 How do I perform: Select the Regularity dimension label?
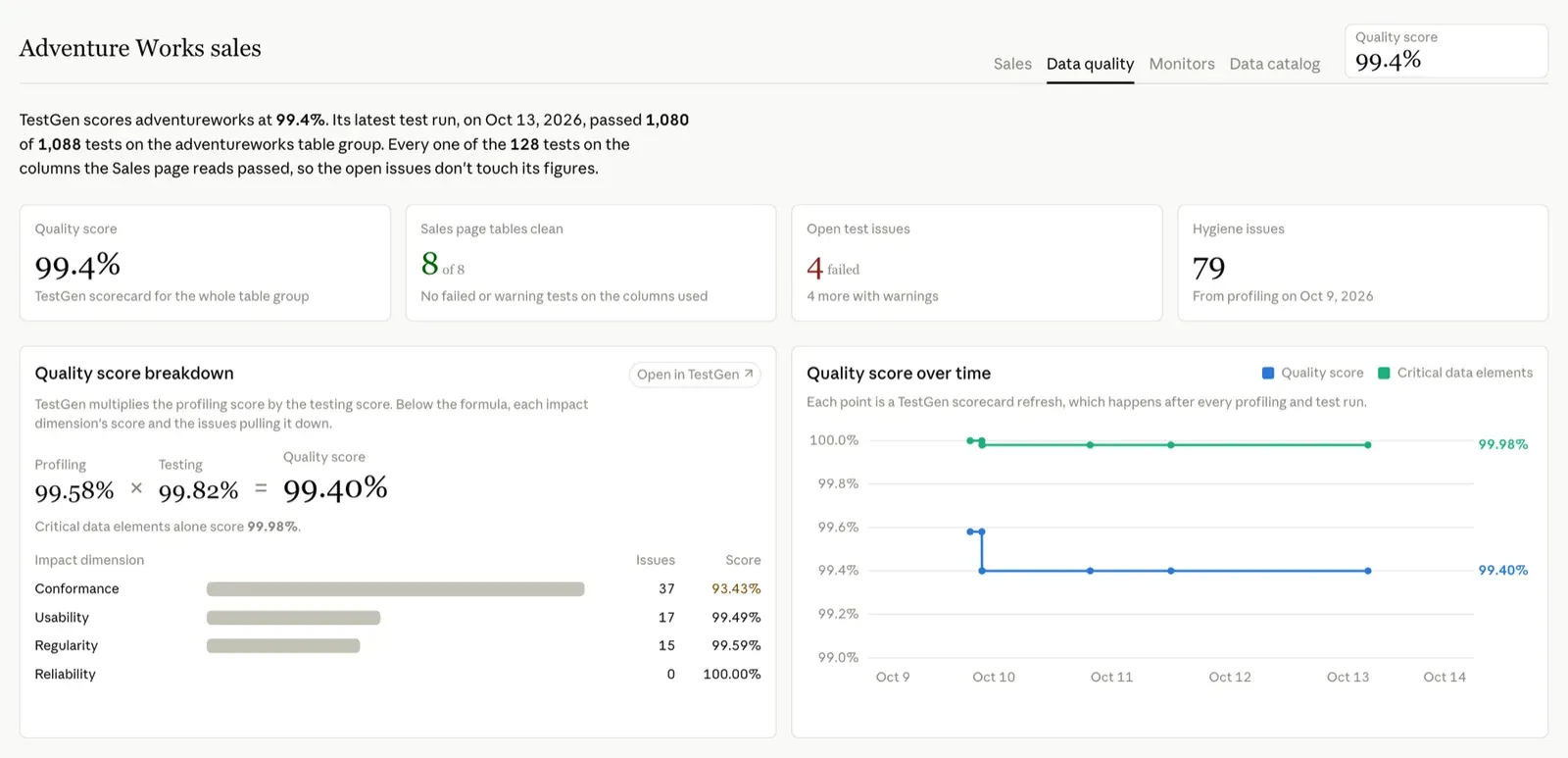tap(67, 646)
